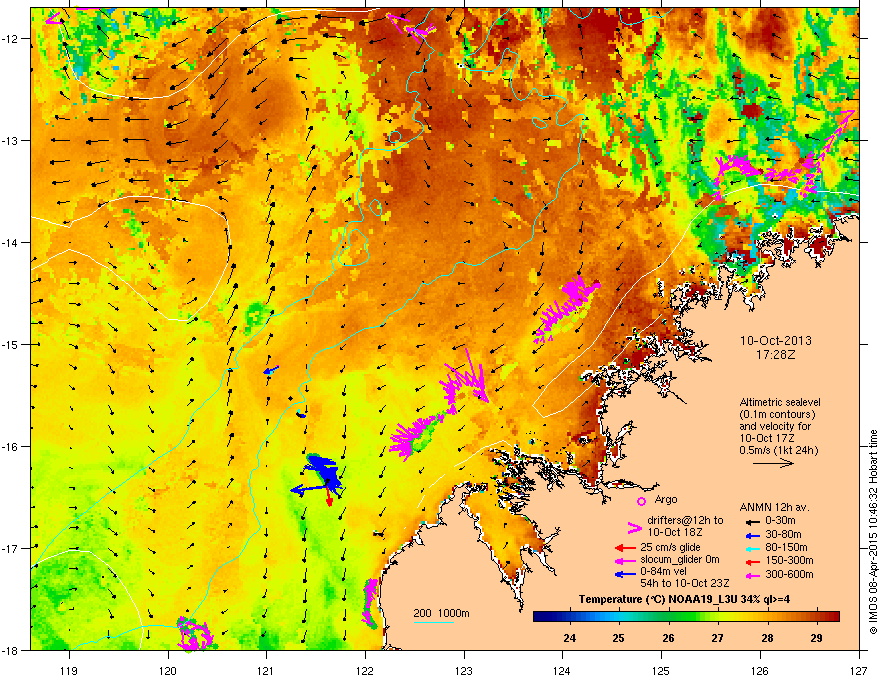Click the 10-Oct-2013 date label
Screen dimensions: 880x680
(x=776, y=341)
